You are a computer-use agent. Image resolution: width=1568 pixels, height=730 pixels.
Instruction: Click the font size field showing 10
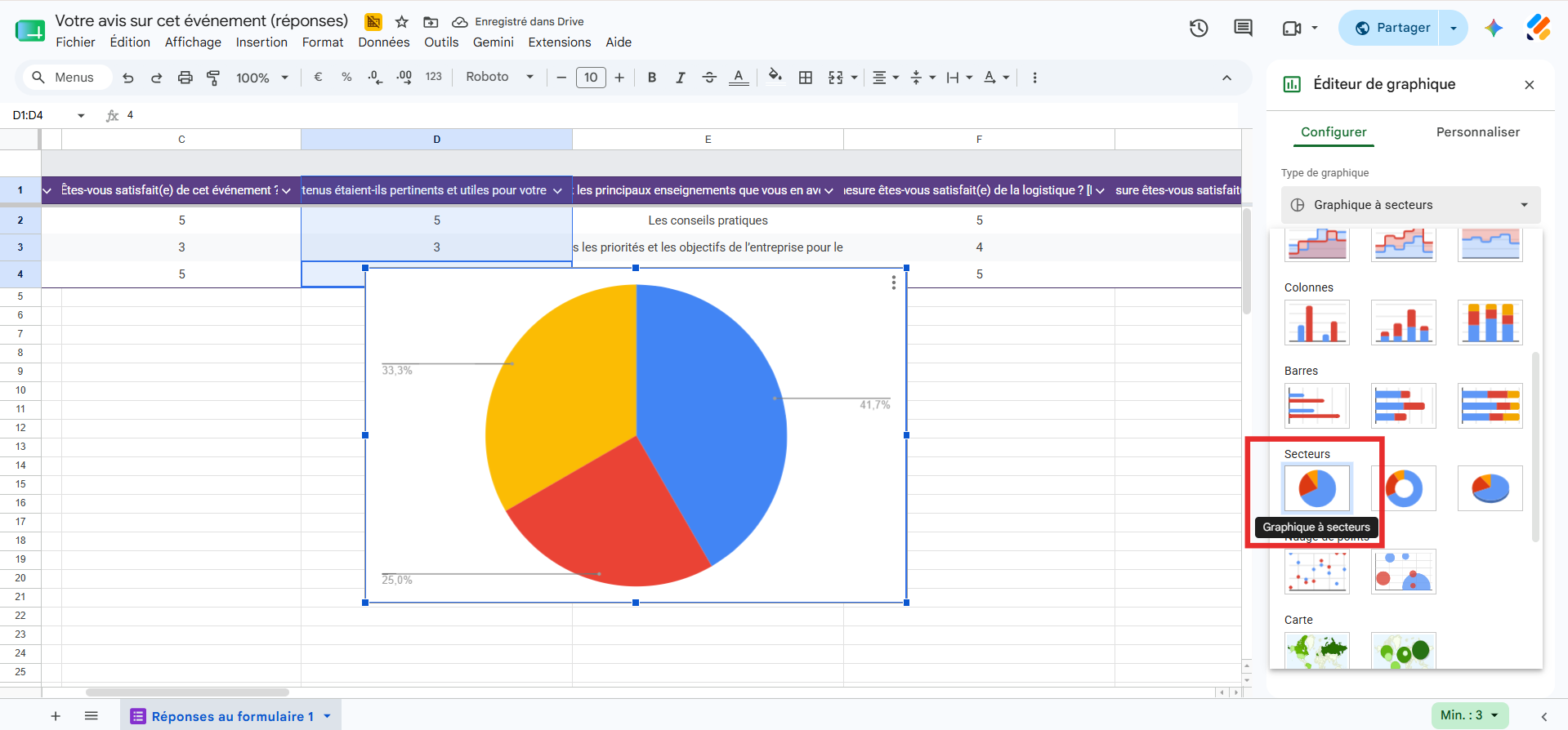[591, 78]
